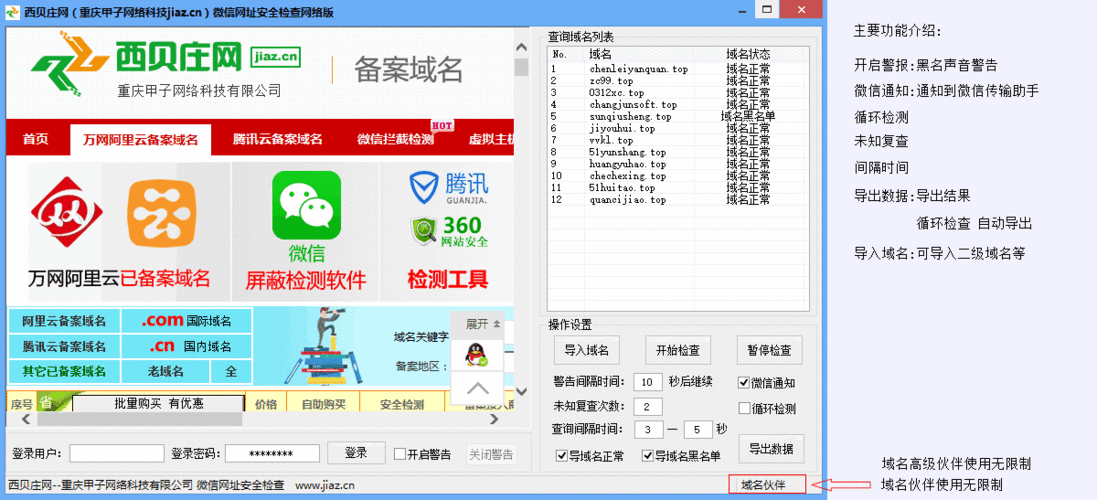Viewport: 1097px width, 500px height.
Task: Click the 导入域名 button
Action: [586, 350]
